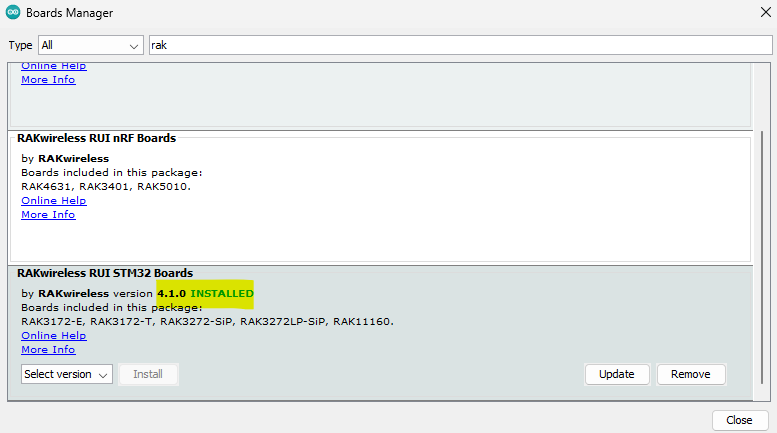The width and height of the screenshot is (777, 433).
Task: Open Online Help for RUI STM32 Boards
Action: [x=53, y=336]
